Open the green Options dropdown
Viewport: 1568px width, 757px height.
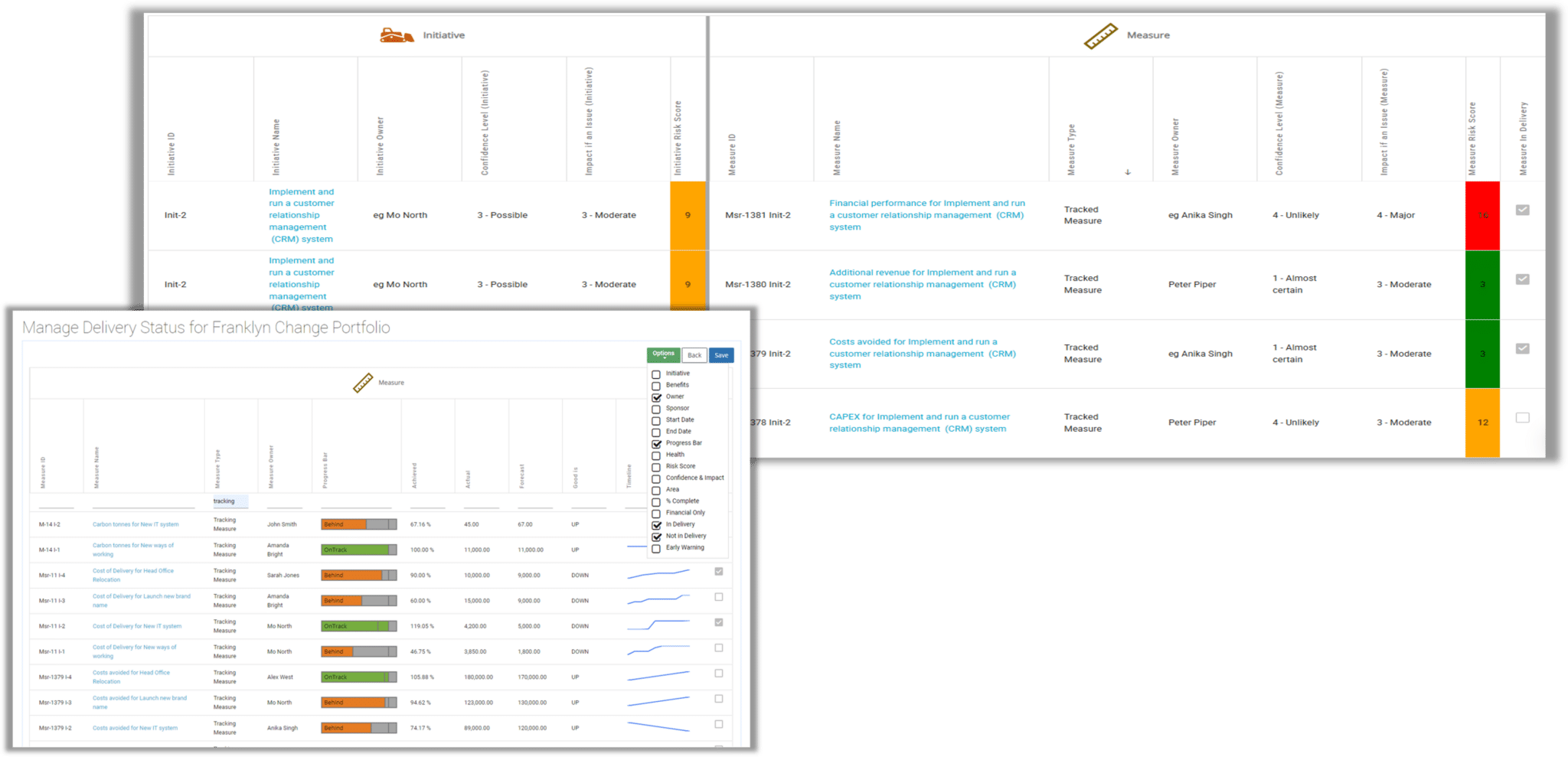pyautogui.click(x=663, y=354)
